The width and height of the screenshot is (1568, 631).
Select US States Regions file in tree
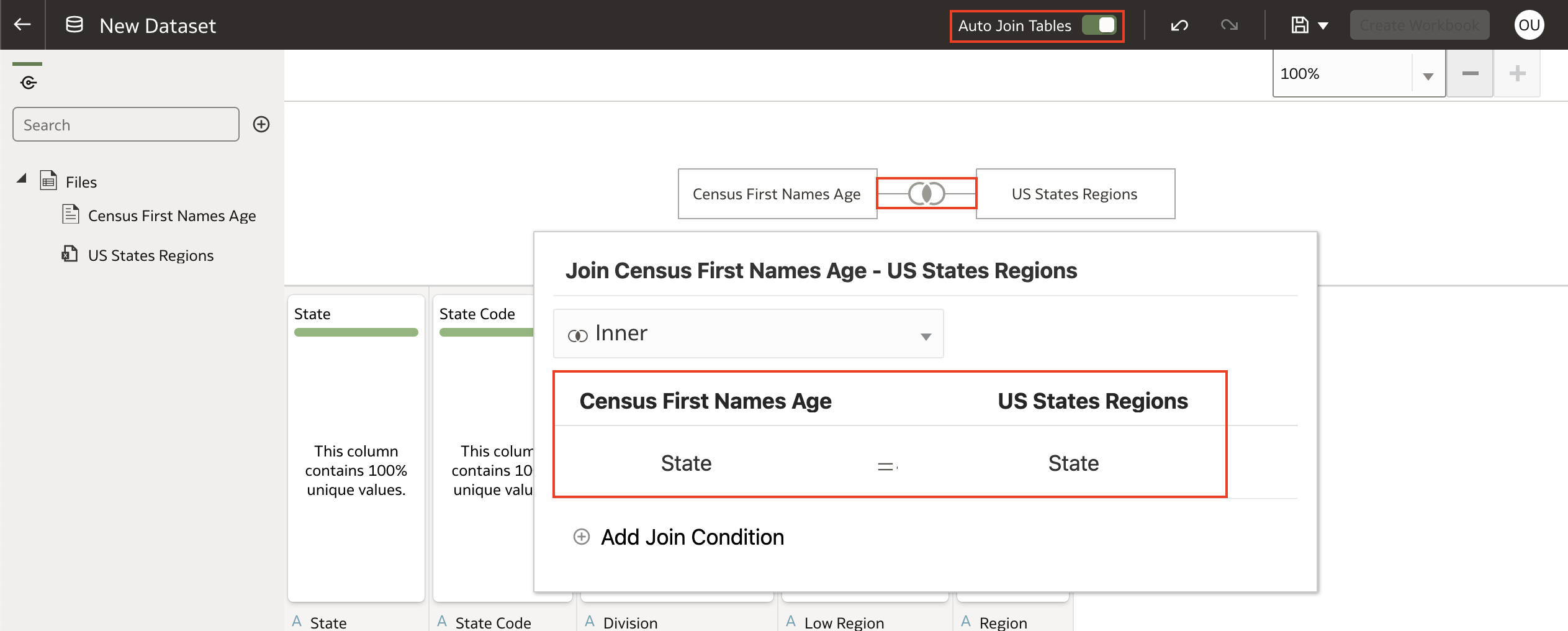point(150,255)
